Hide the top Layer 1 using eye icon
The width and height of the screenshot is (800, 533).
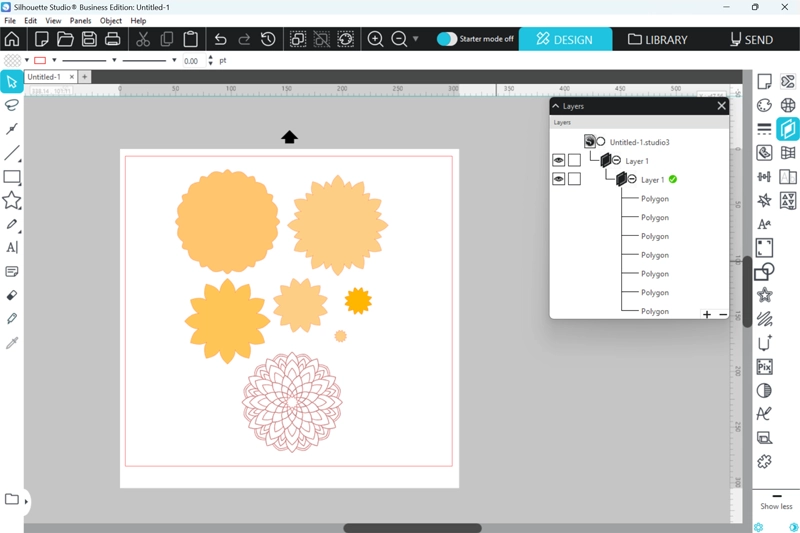coord(559,160)
